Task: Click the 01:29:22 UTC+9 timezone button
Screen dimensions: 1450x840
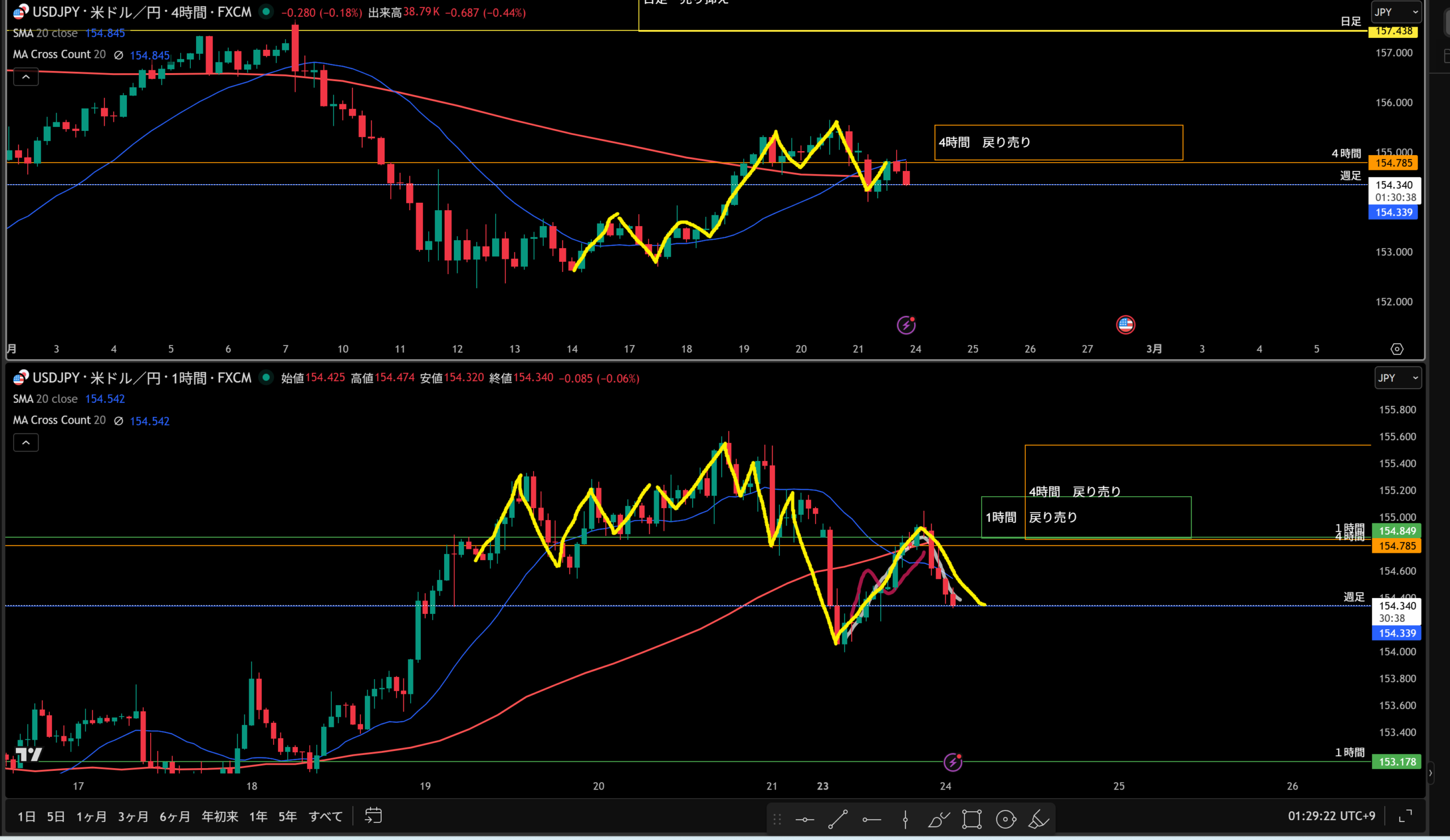Action: 1331,816
